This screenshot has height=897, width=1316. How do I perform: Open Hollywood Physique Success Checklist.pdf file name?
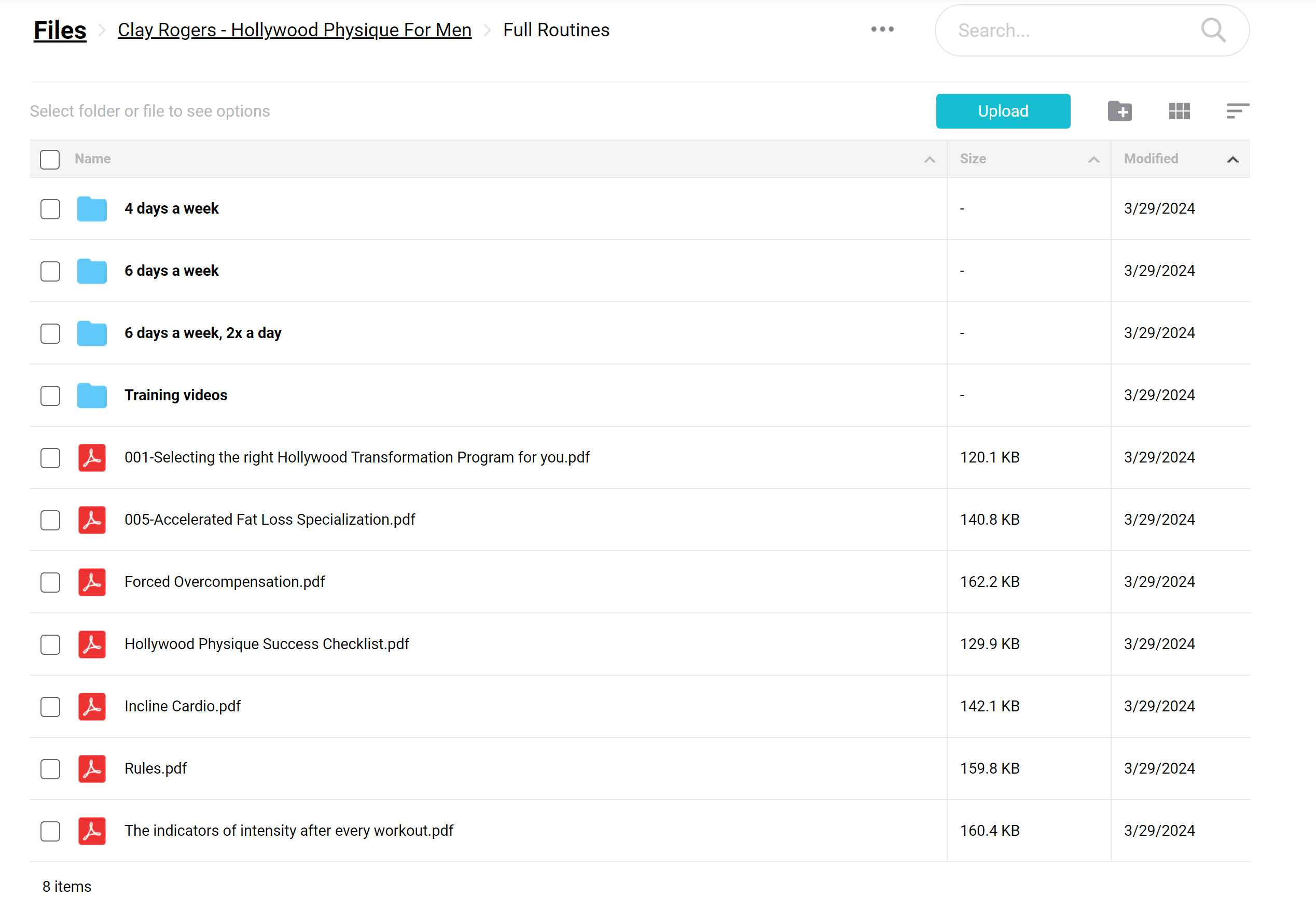(x=267, y=644)
